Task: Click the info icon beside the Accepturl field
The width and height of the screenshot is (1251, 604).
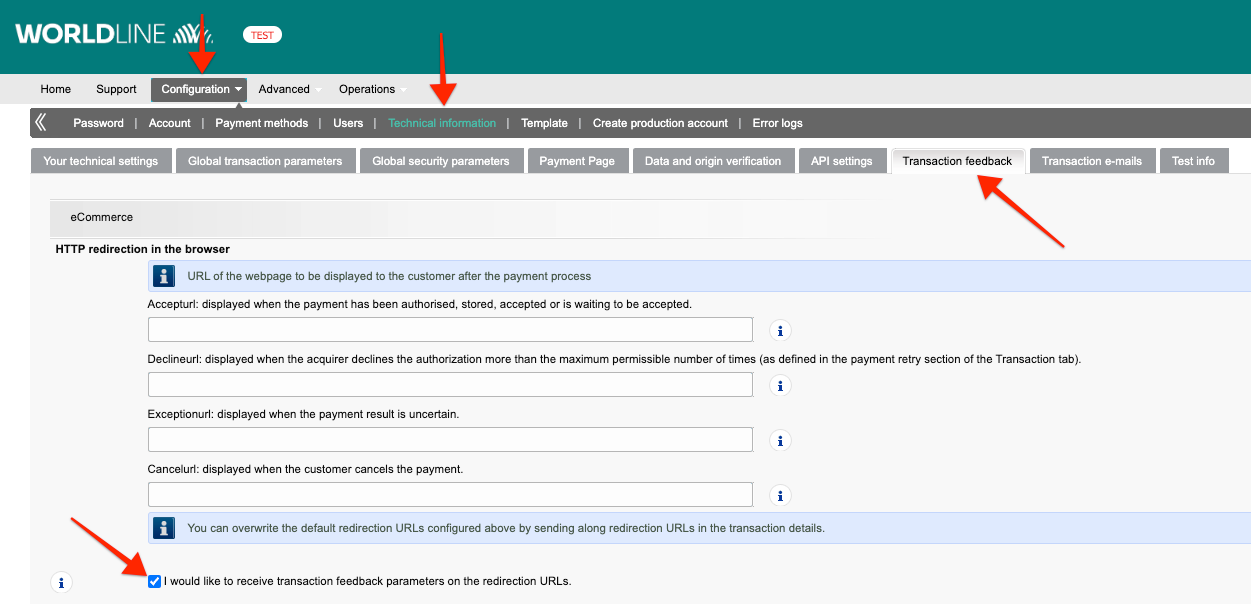Action: (780, 329)
